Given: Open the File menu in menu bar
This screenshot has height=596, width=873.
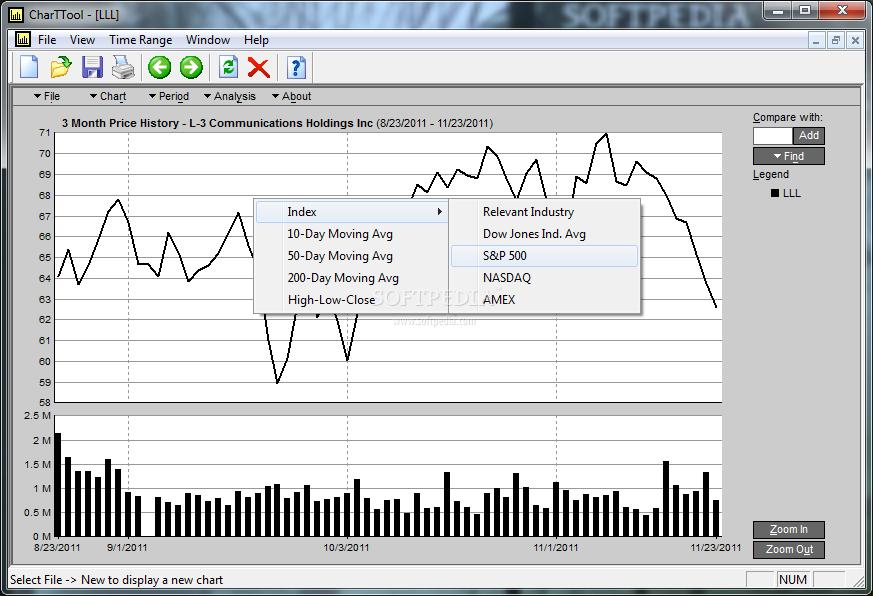Looking at the screenshot, I should click(47, 40).
